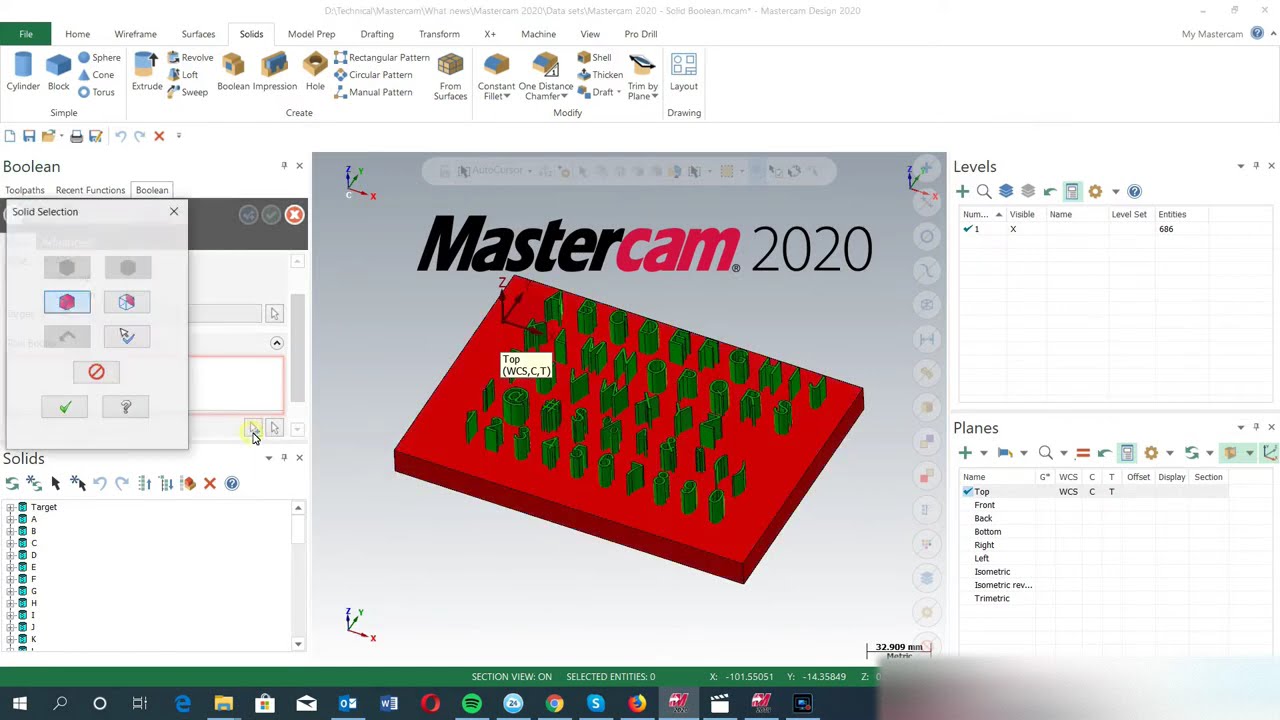Use the Thicken tool

[x=600, y=75]
